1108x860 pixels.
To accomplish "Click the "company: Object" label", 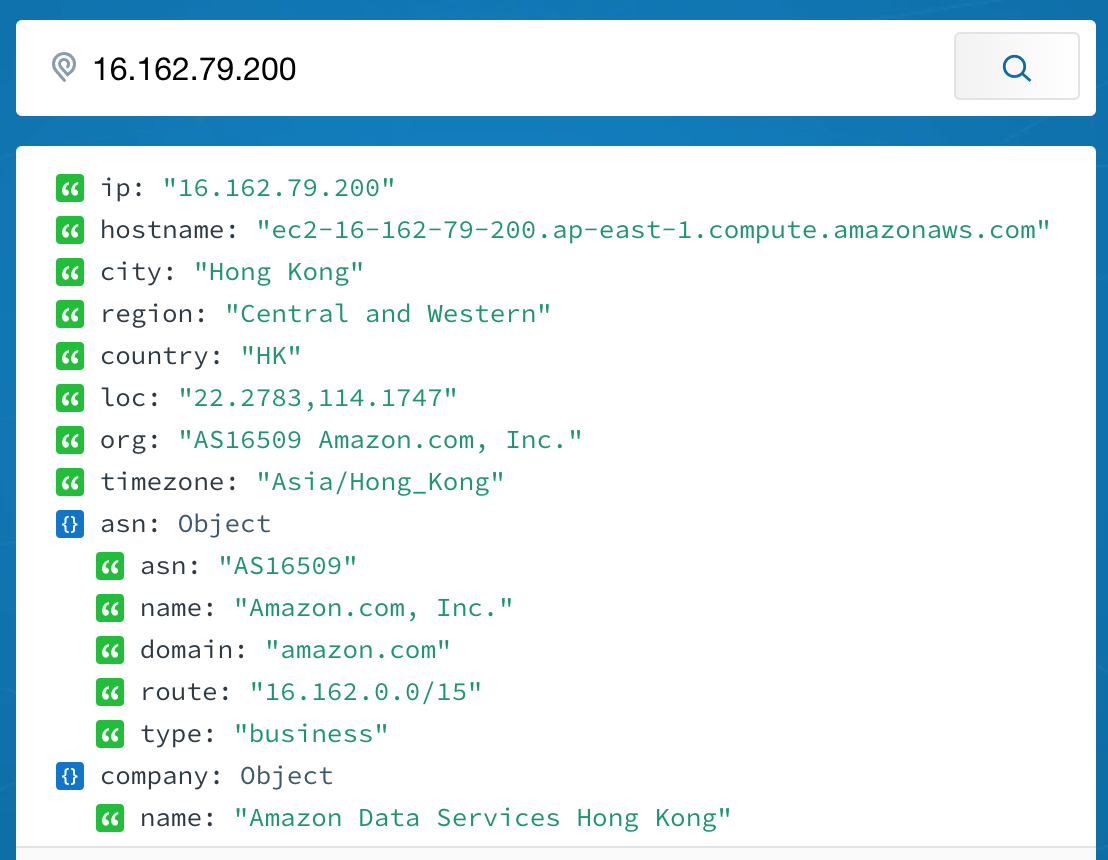I will pos(216,777).
